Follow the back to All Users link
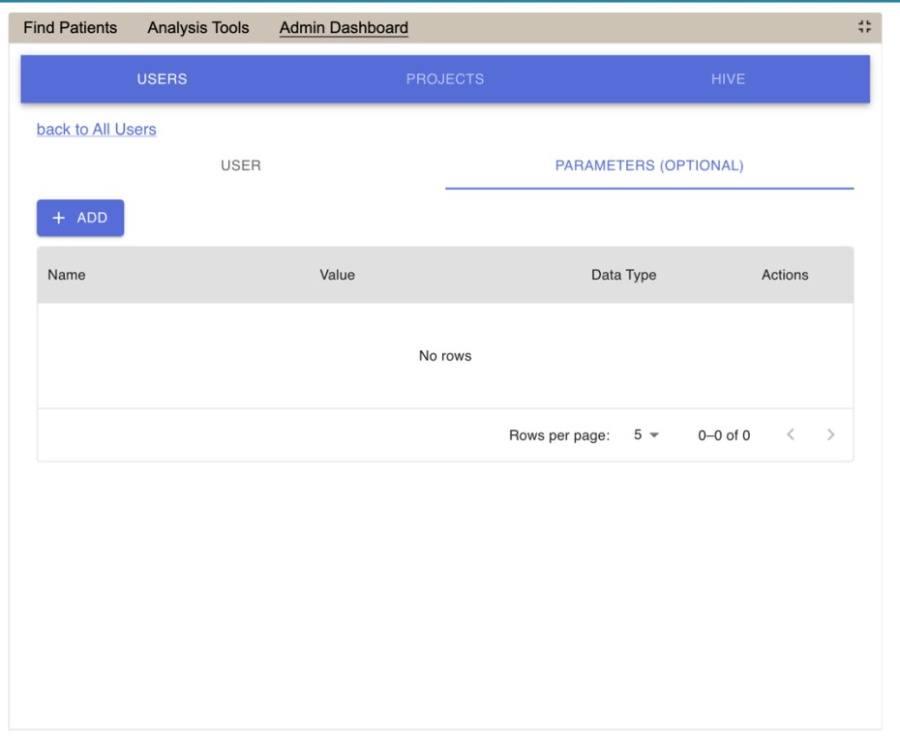Image resolution: width=900 pixels, height=742 pixels. pos(96,129)
